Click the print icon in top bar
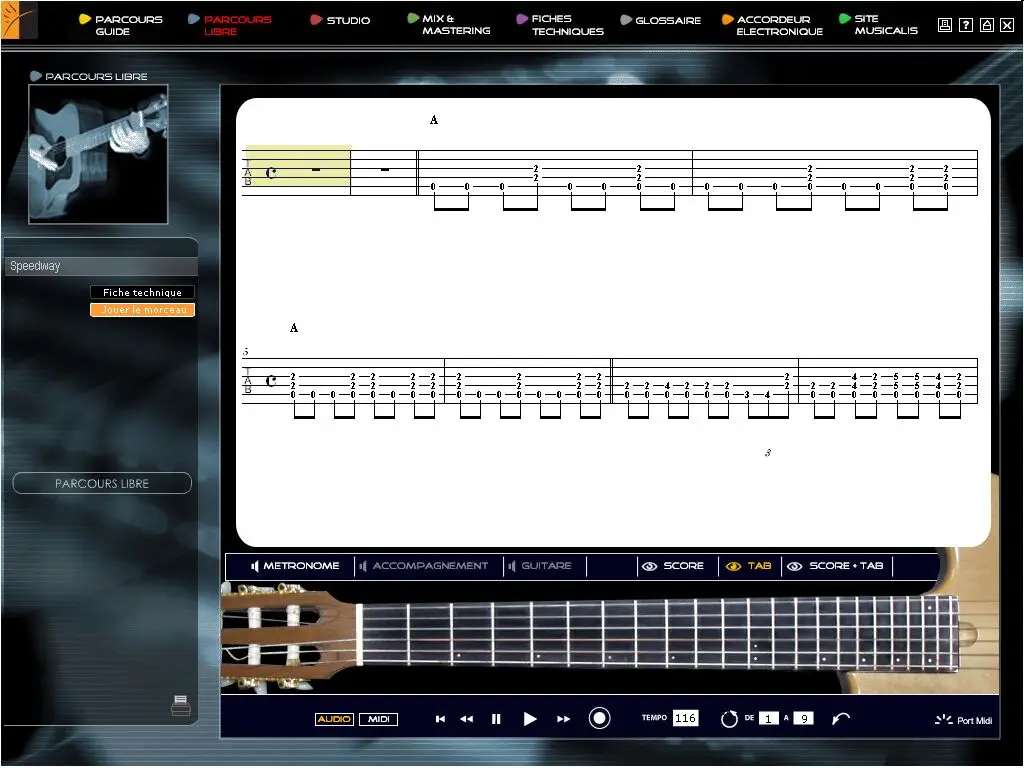This screenshot has height=768, width=1024. click(x=944, y=25)
